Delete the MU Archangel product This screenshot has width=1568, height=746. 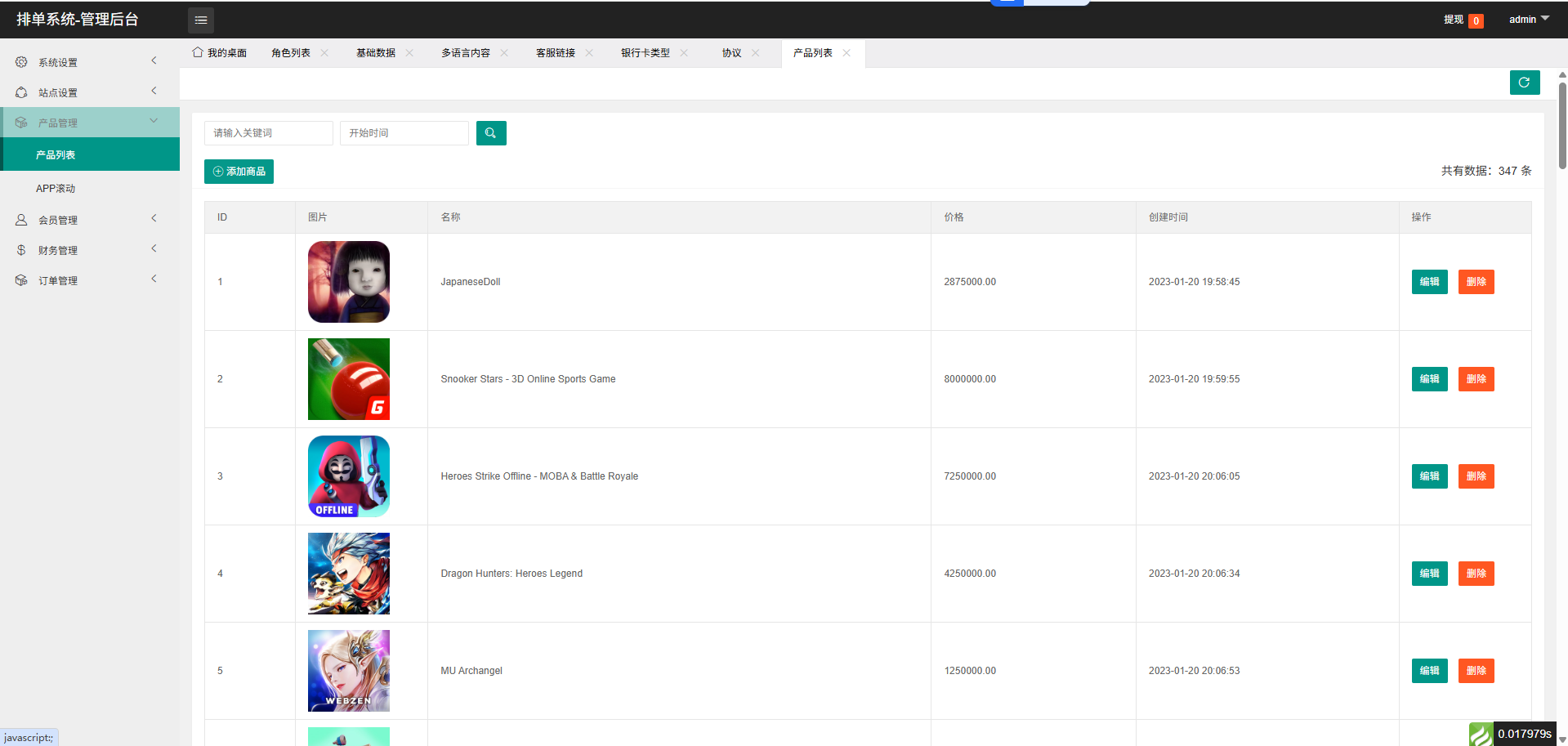(x=1476, y=671)
